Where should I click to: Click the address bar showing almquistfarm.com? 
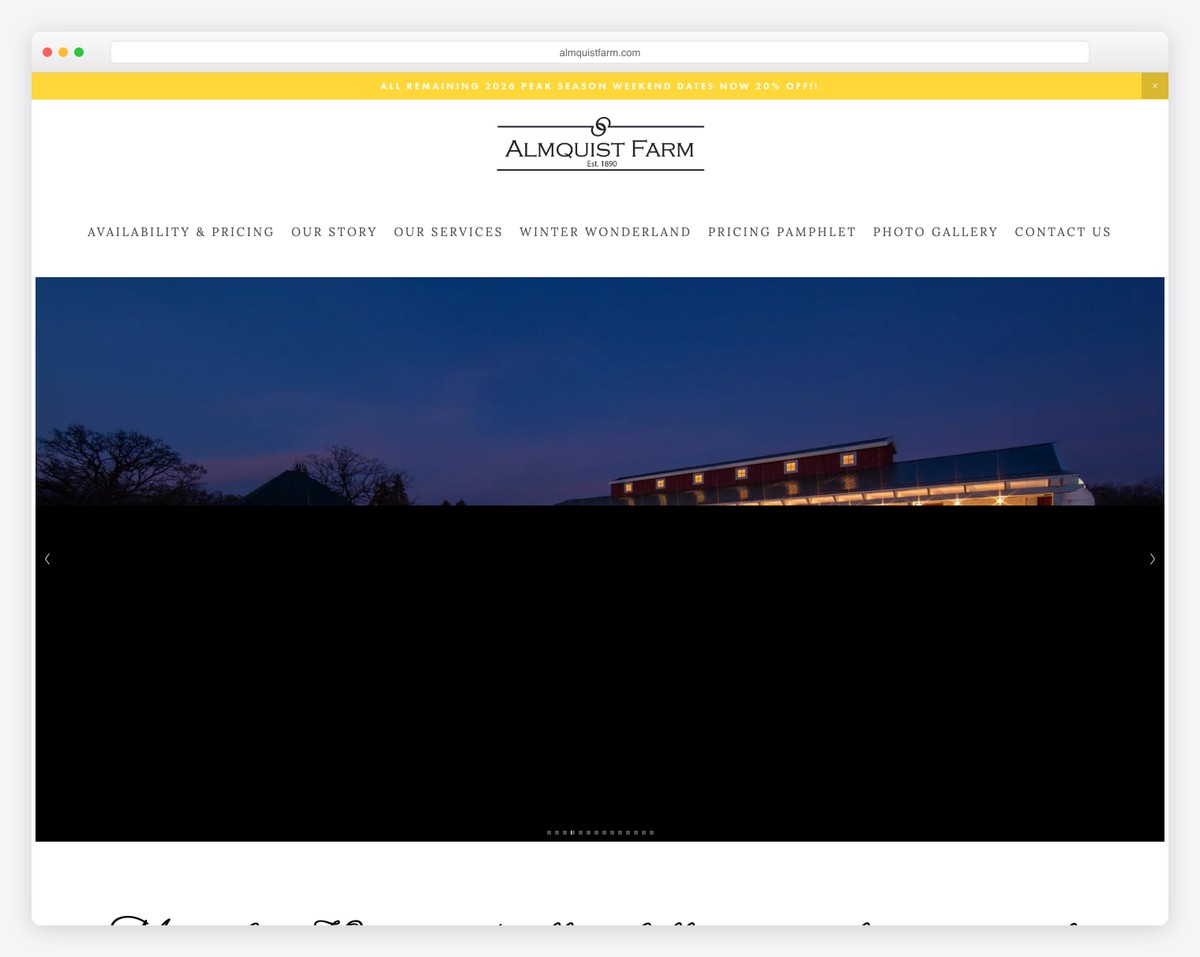click(x=599, y=51)
